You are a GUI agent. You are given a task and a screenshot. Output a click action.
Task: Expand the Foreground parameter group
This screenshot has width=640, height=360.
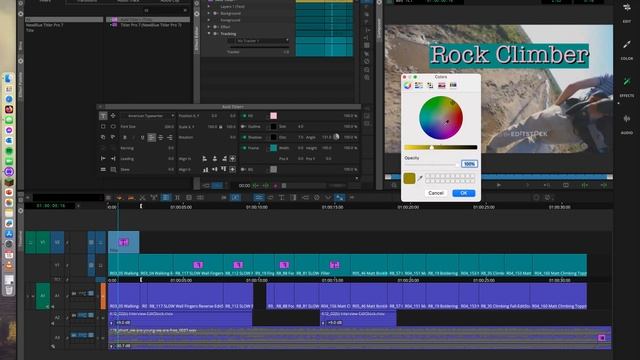(x=209, y=20)
